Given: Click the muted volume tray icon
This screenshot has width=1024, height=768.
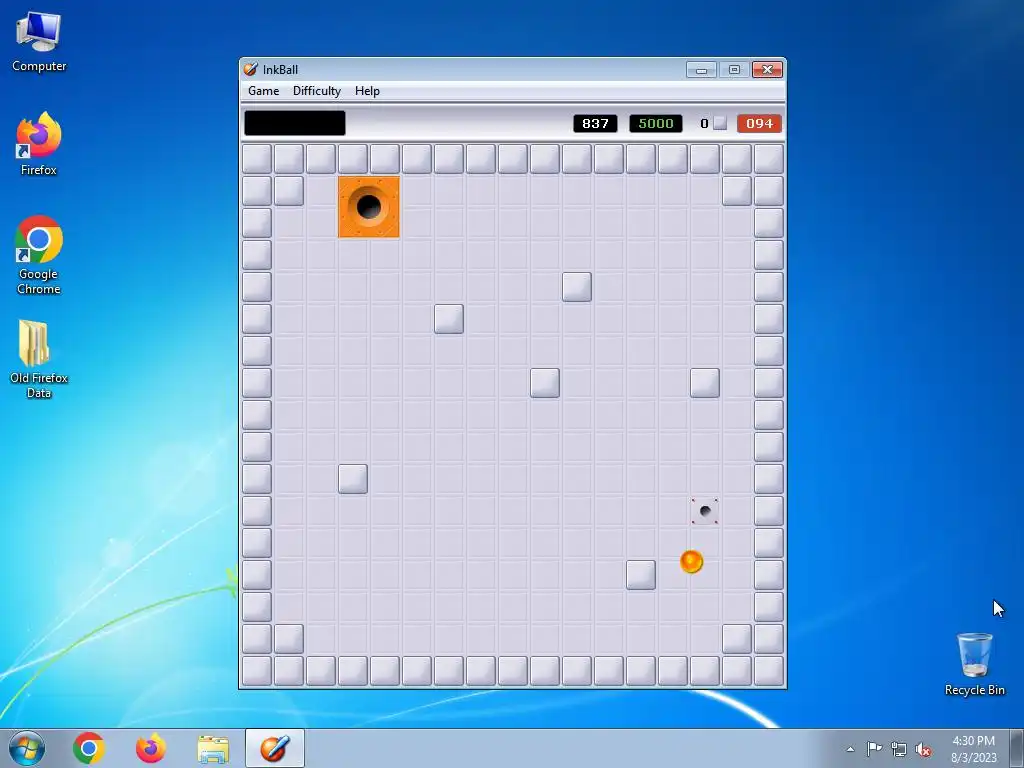Looking at the screenshot, I should point(923,749).
